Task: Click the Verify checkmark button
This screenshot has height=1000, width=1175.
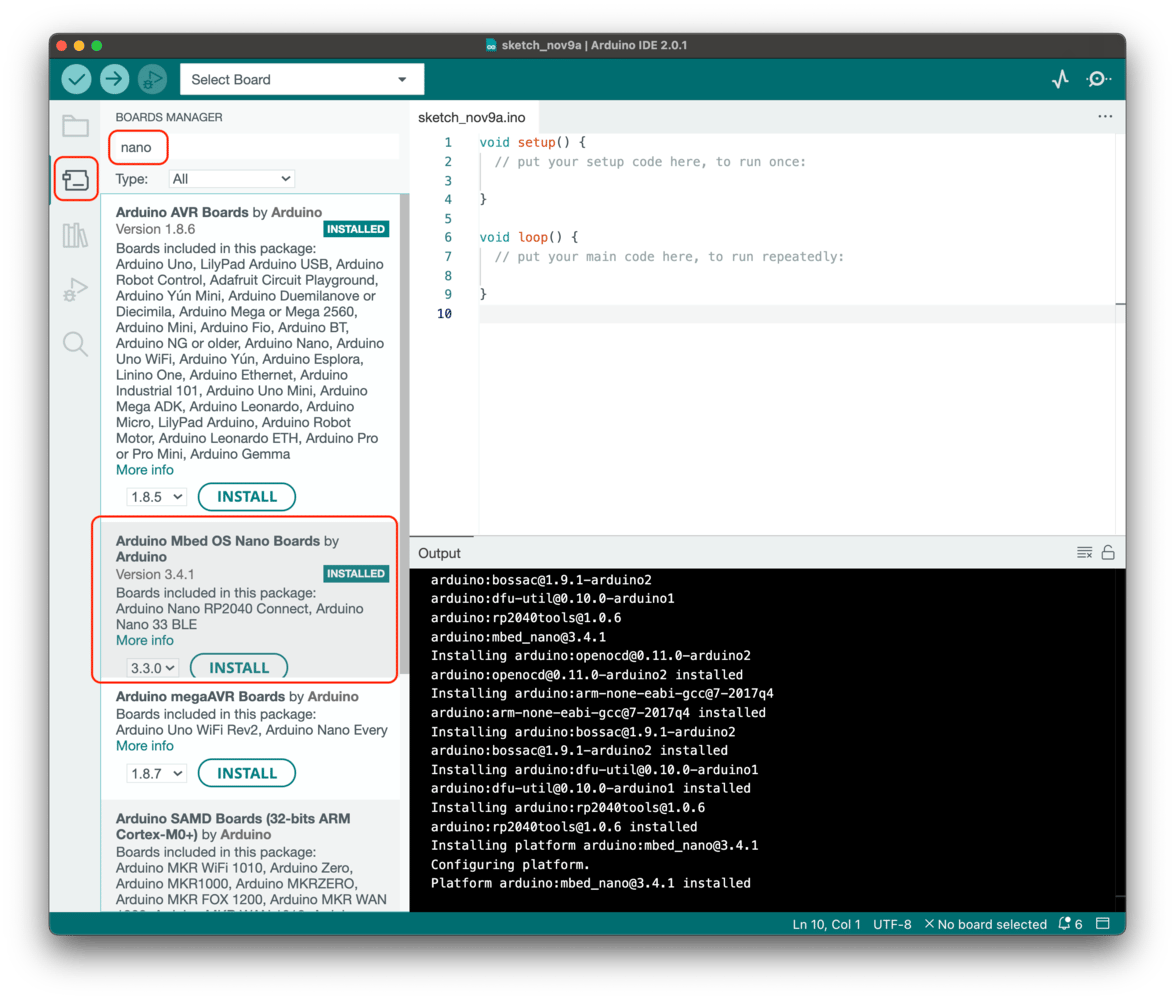Action: click(76, 79)
